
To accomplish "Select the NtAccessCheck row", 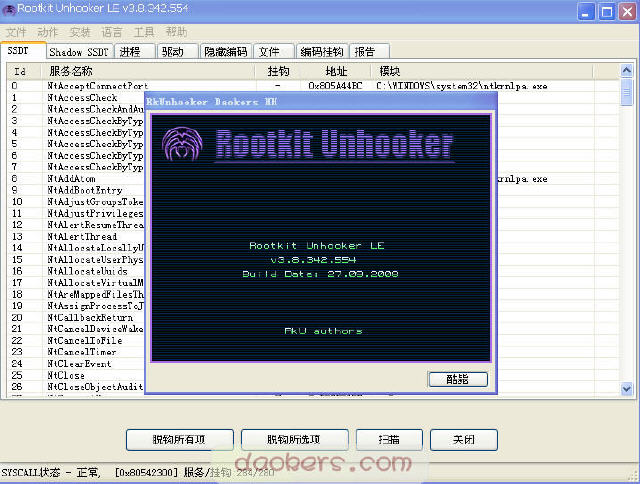I will point(76,98).
